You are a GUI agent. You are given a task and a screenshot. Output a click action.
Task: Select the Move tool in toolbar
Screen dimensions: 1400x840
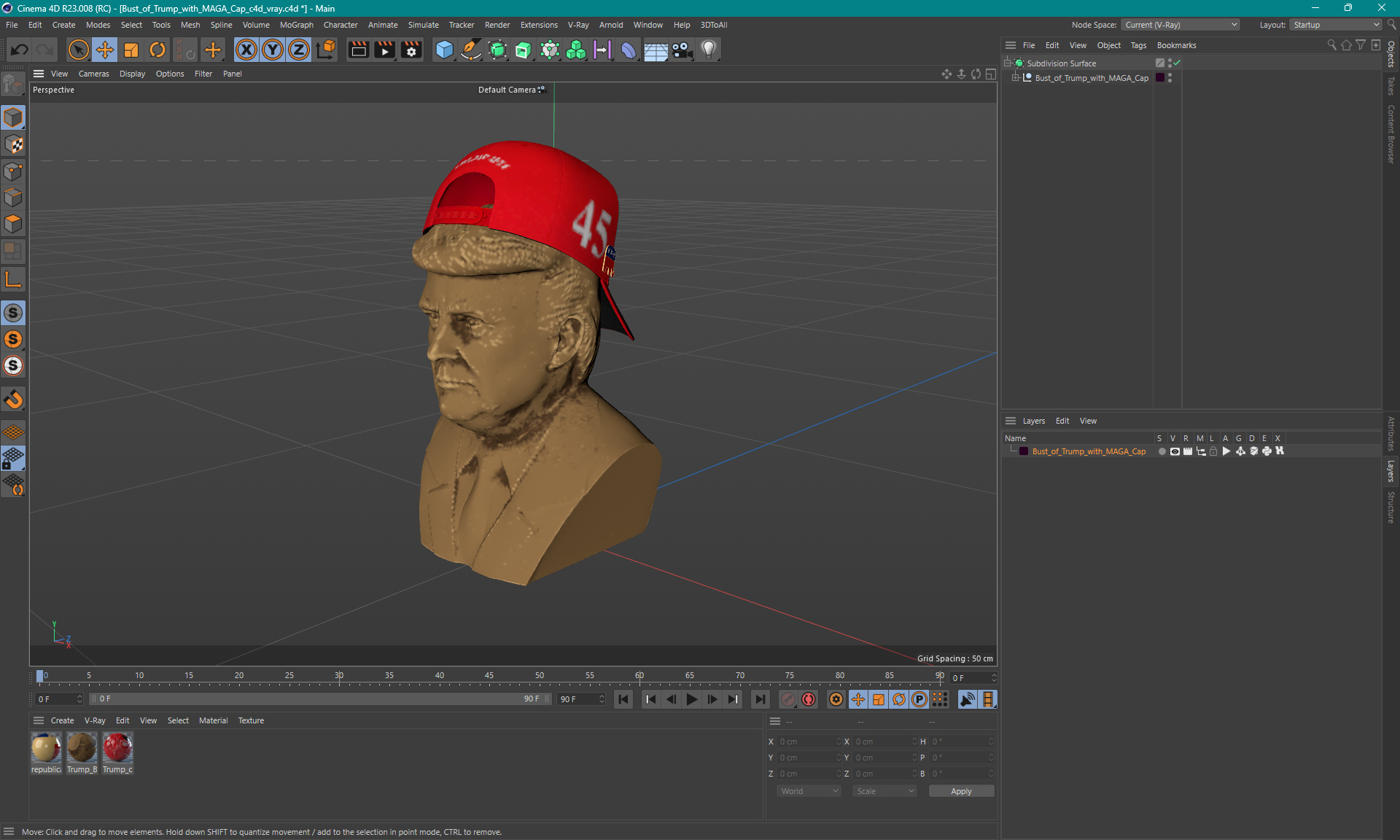click(105, 50)
